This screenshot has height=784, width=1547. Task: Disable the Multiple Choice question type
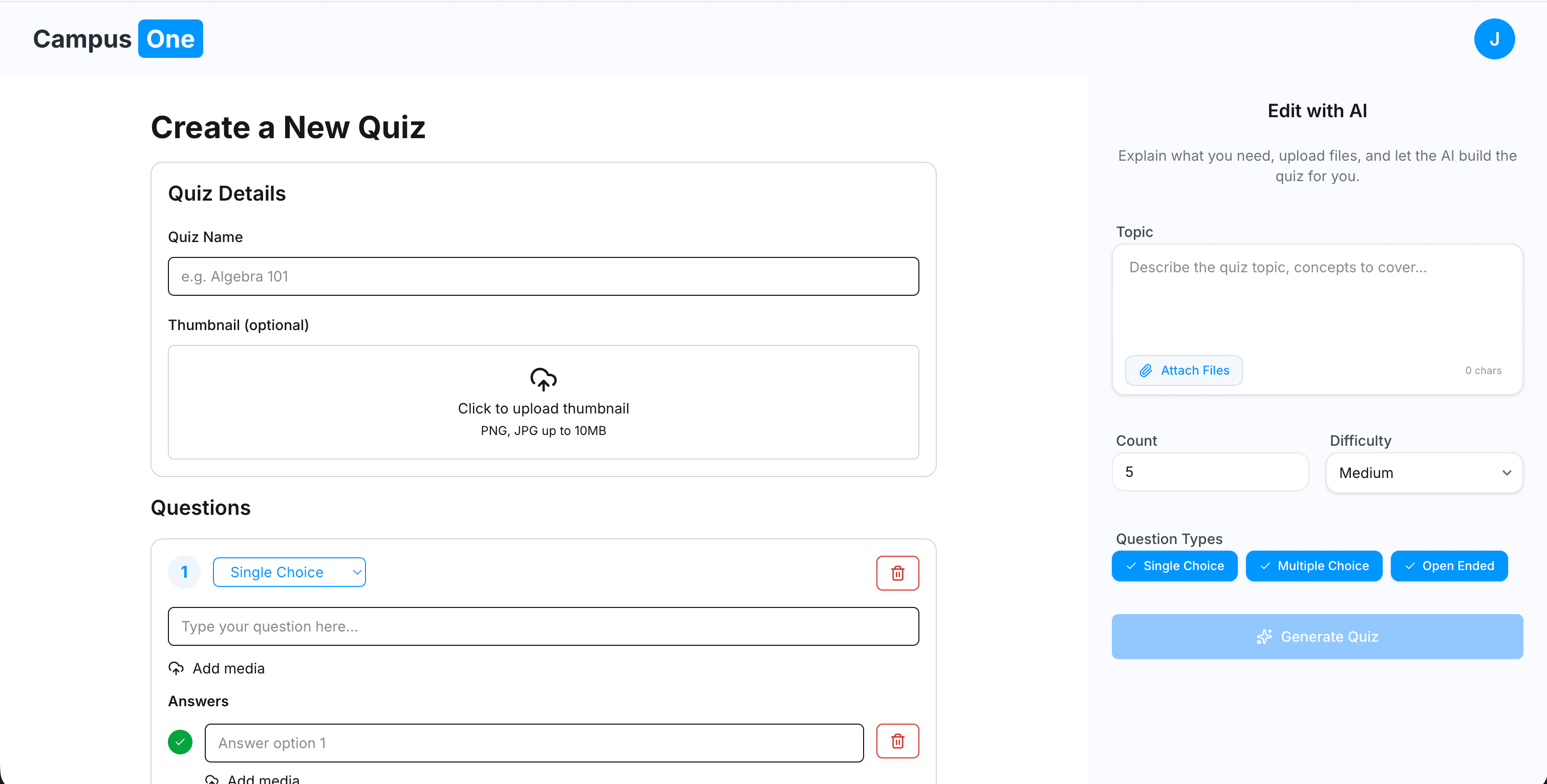(x=1314, y=565)
